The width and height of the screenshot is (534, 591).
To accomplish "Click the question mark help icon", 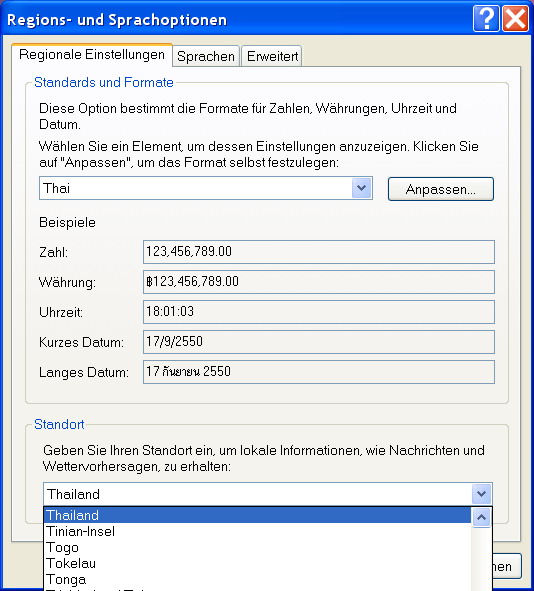I will (x=486, y=18).
